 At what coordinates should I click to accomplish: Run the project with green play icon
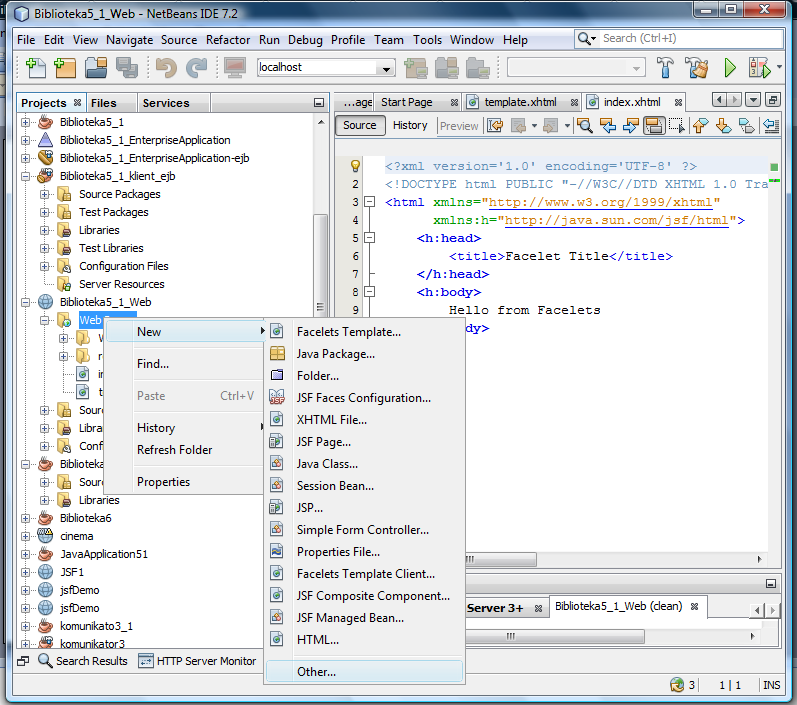click(x=730, y=68)
